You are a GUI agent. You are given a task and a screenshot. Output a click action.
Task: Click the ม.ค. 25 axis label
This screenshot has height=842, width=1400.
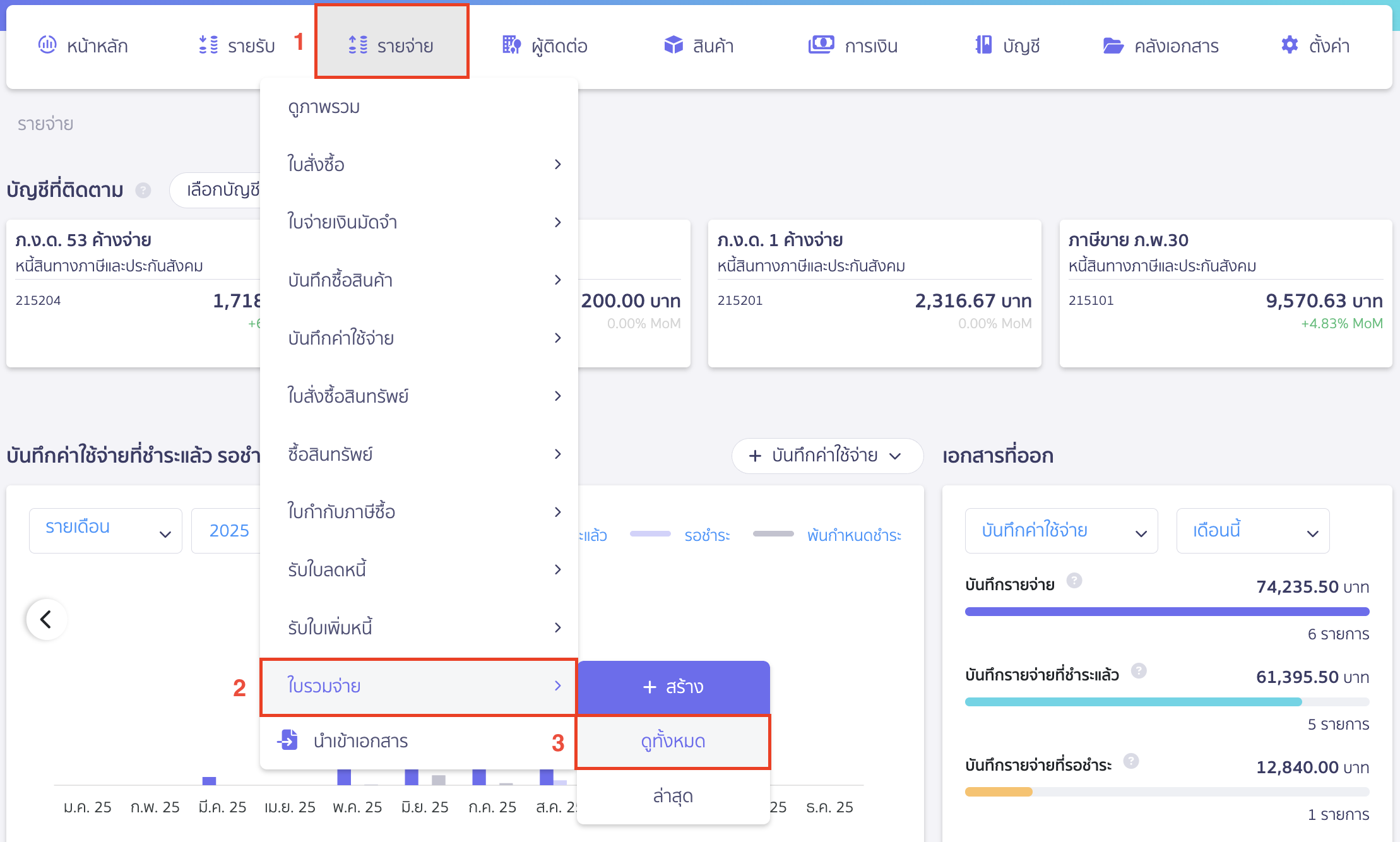tap(88, 807)
